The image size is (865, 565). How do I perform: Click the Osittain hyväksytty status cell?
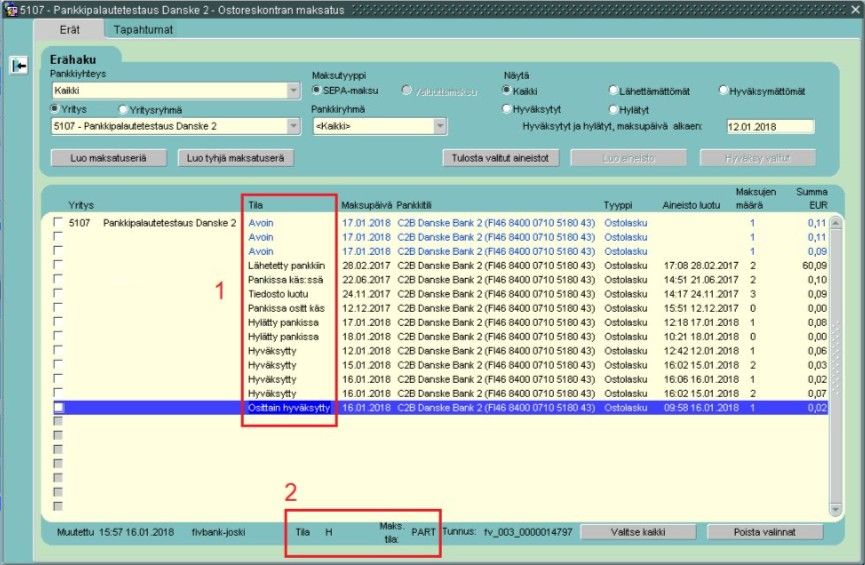pyautogui.click(x=289, y=408)
